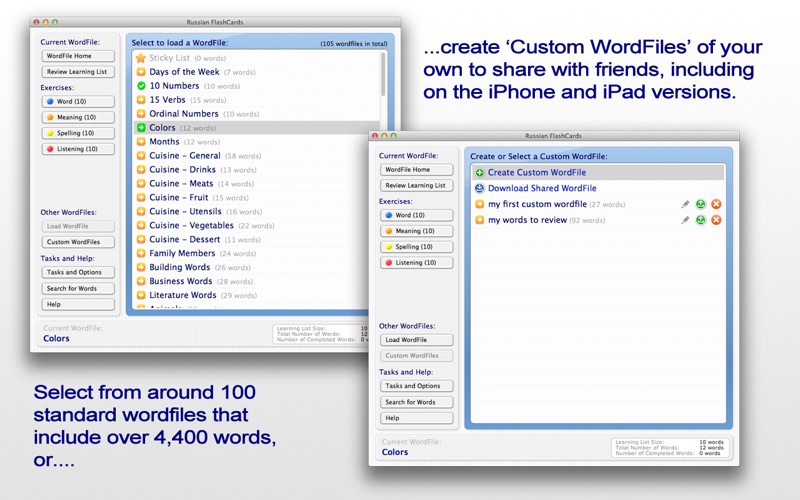Image resolution: width=800 pixels, height=500 pixels.
Task: Select the Create Custom WordFile row
Action: 597,172
